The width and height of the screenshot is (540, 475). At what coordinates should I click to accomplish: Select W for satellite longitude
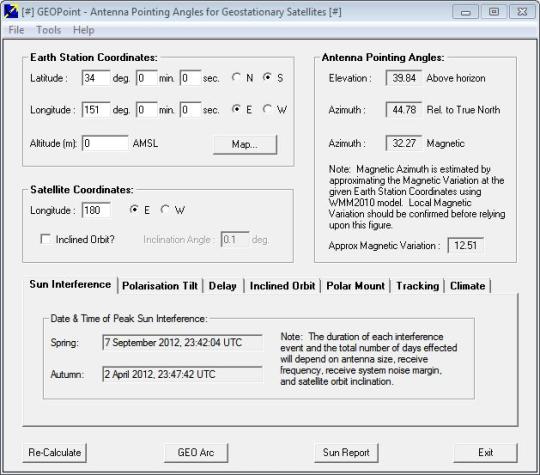[165, 209]
